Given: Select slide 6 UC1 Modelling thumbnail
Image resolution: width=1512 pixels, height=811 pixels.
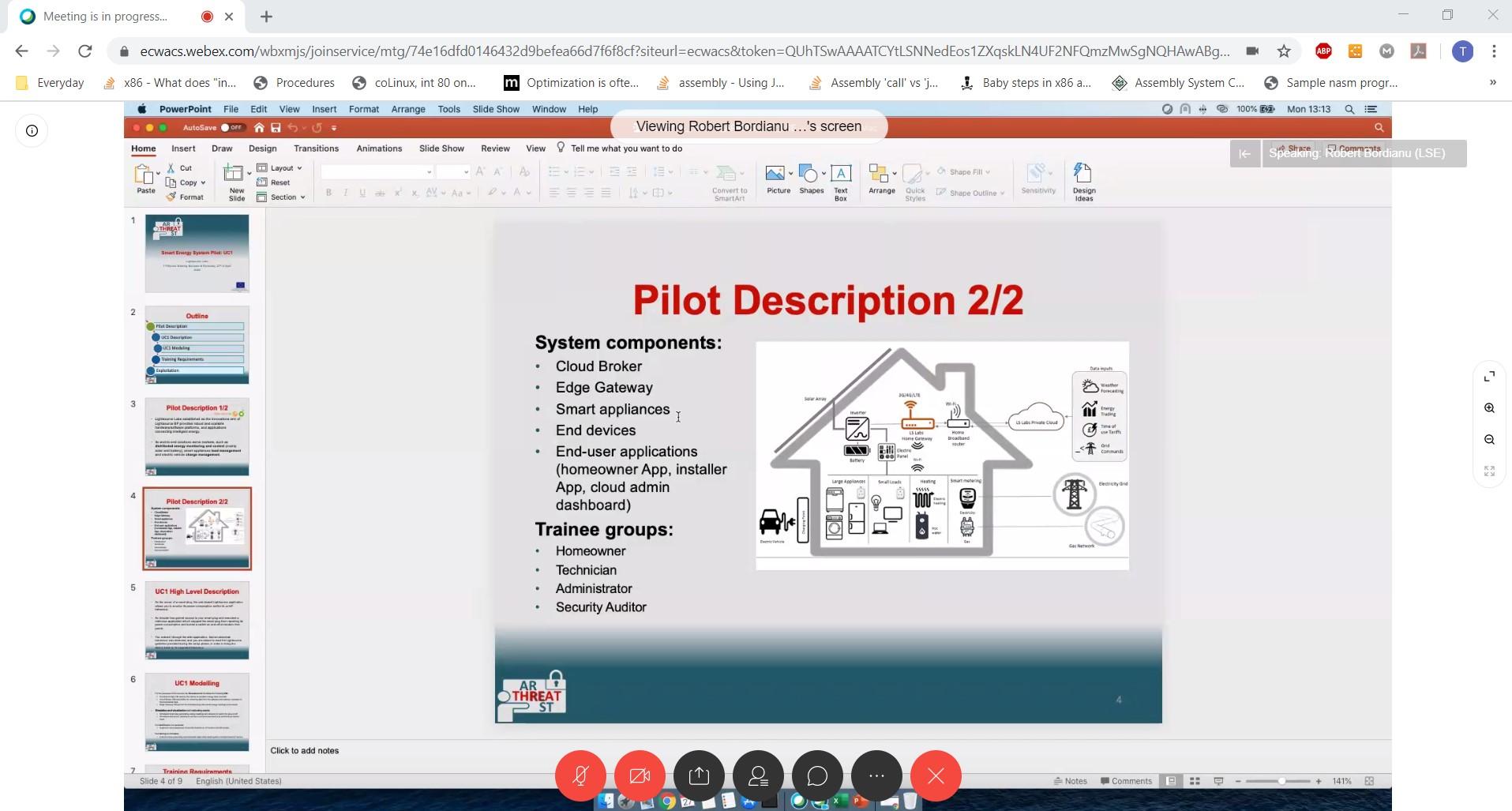Looking at the screenshot, I should click(197, 712).
